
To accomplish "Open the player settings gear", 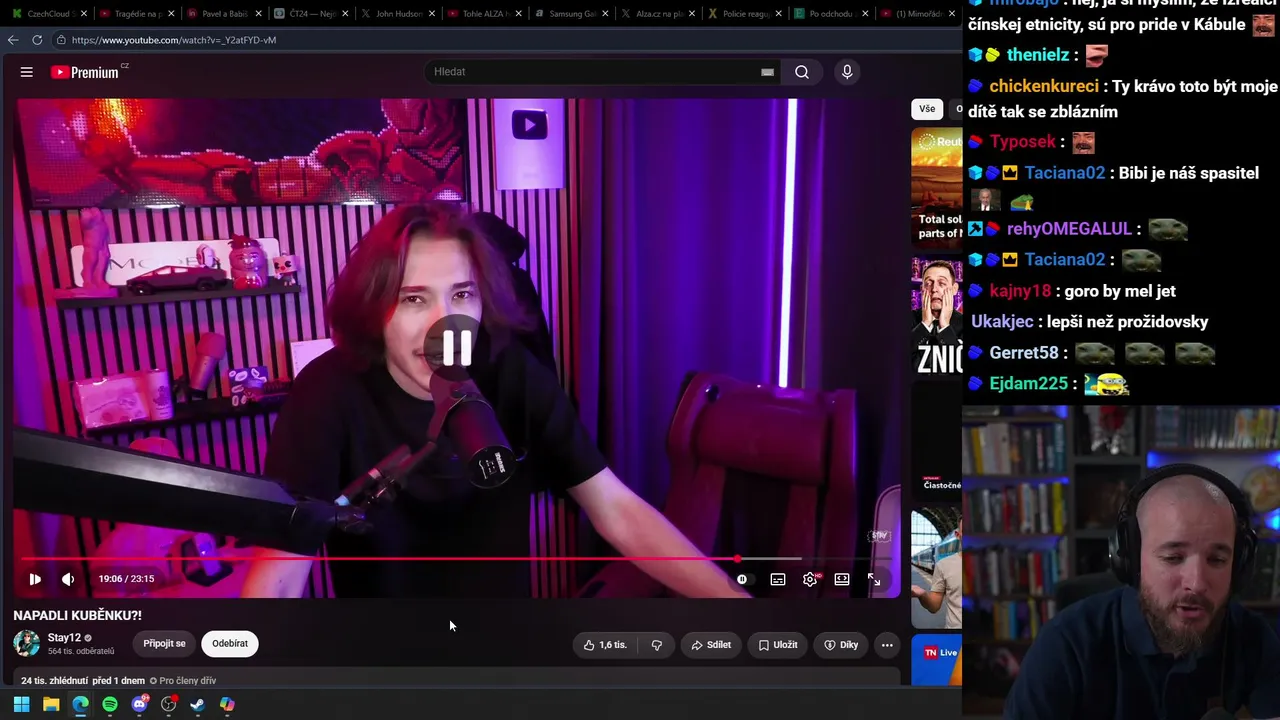I will coord(810,579).
